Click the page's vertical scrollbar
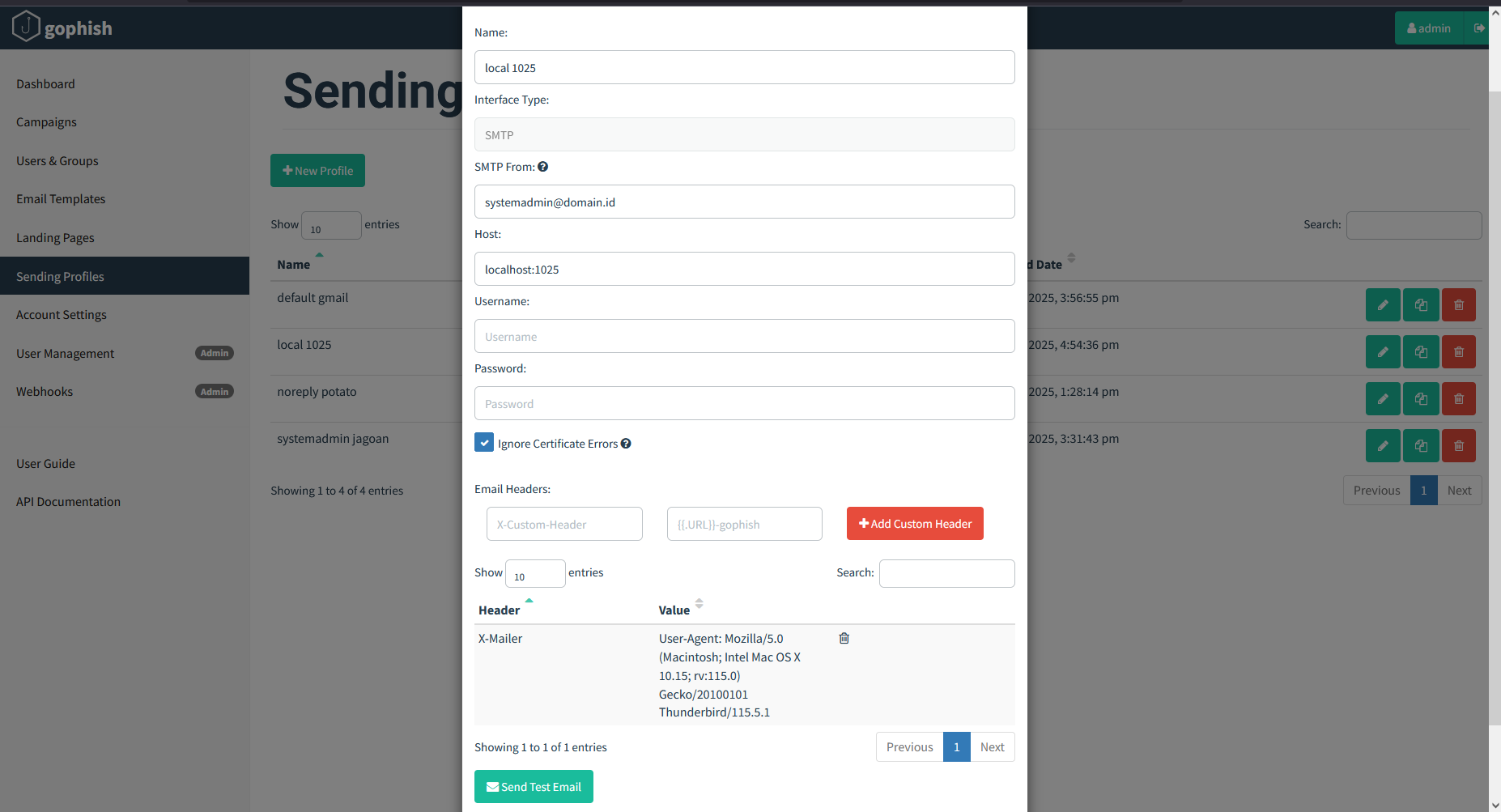The height and width of the screenshot is (812, 1501). coord(1495,406)
